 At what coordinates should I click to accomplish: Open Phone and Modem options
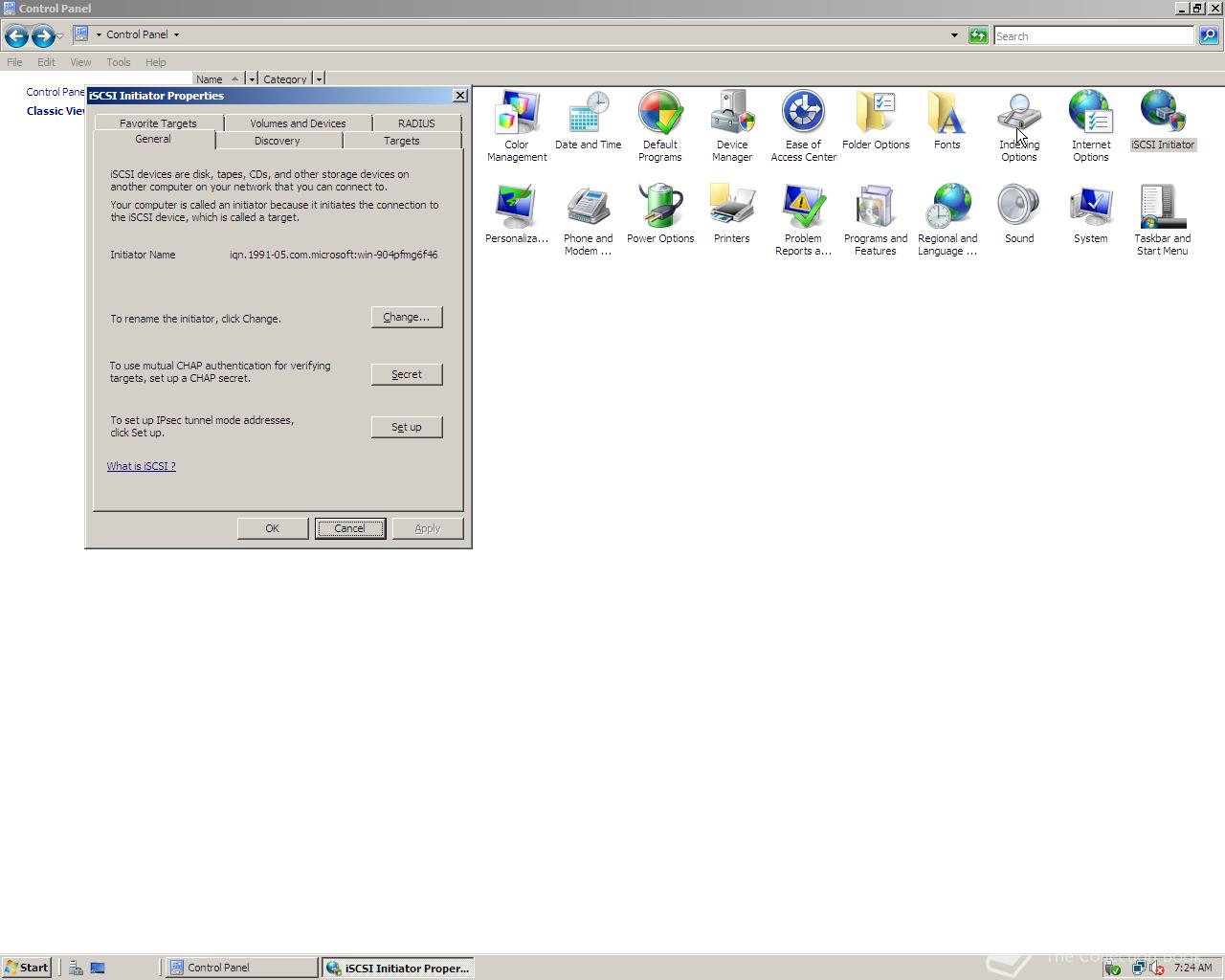tap(588, 220)
